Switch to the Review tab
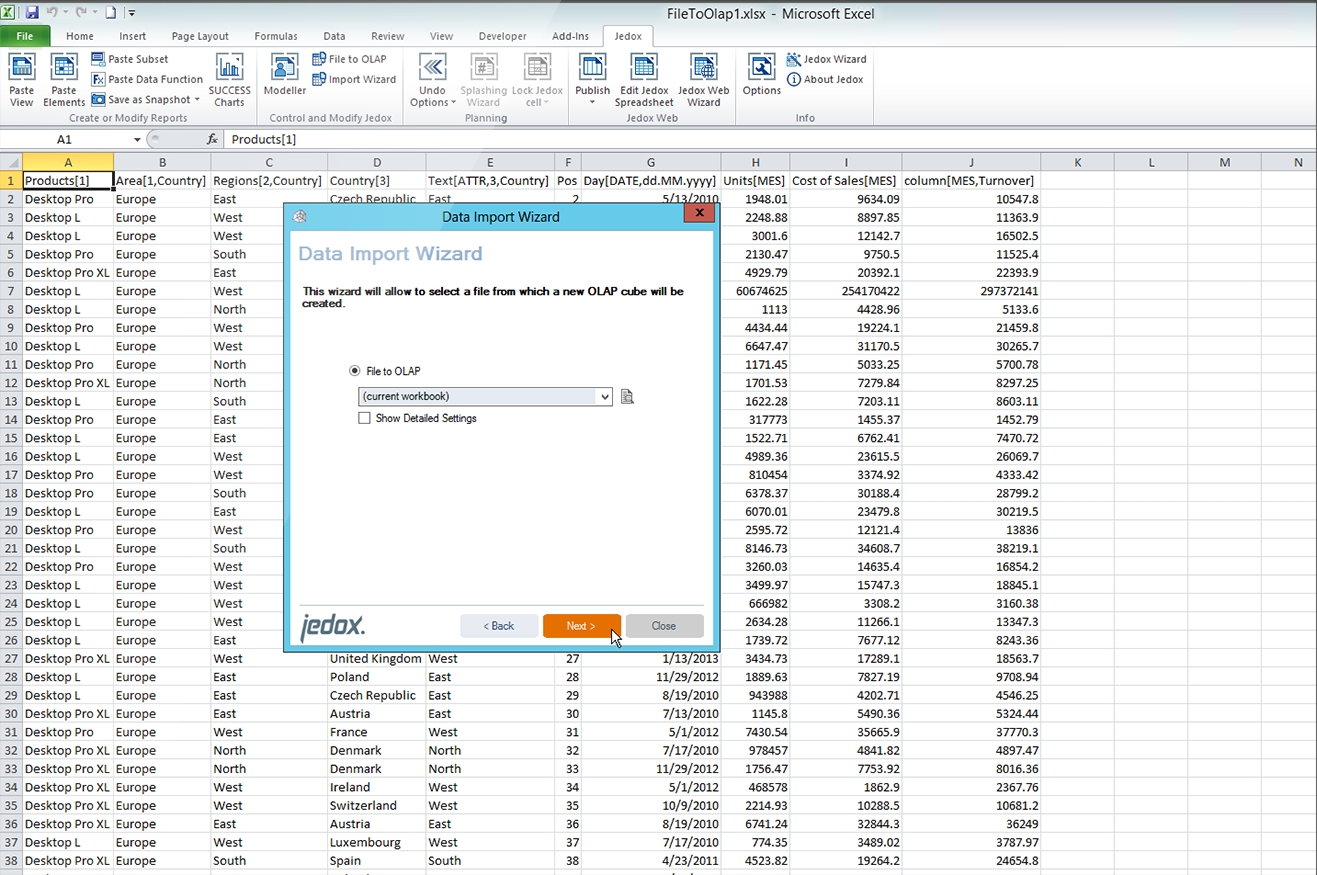 (388, 36)
